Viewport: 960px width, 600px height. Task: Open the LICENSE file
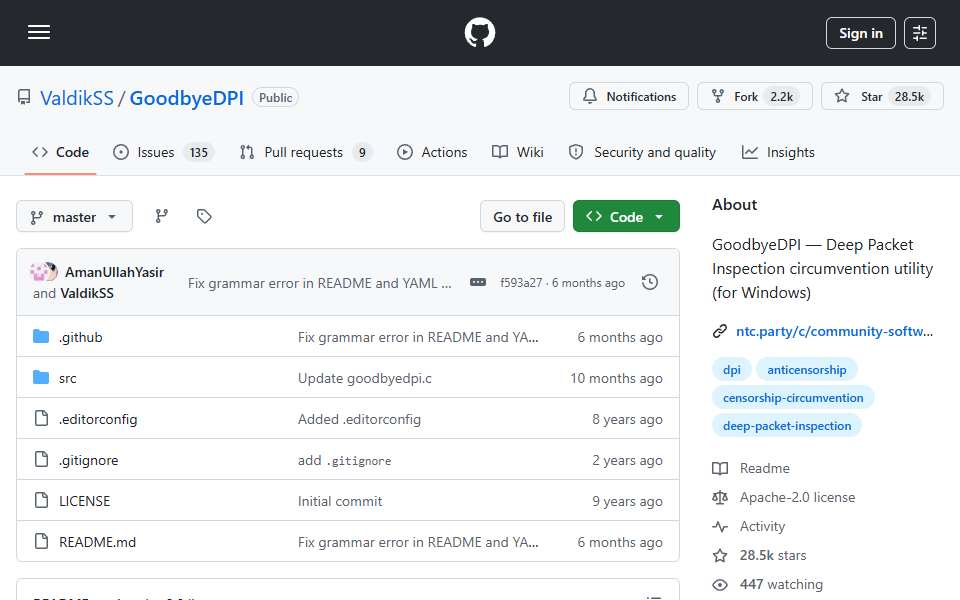[x=84, y=501]
